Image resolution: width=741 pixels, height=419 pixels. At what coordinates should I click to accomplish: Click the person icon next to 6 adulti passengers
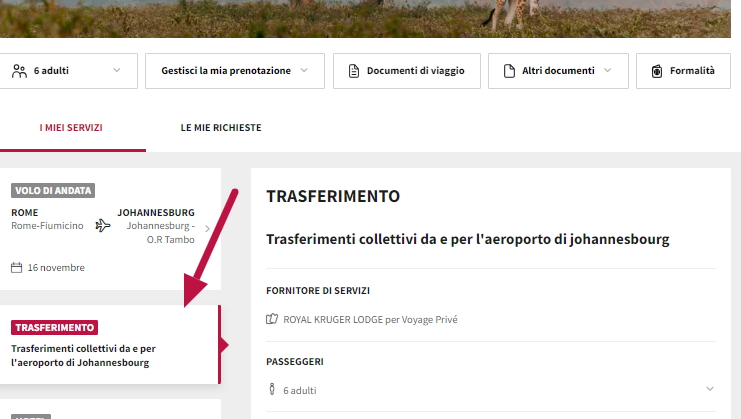[x=272, y=389]
